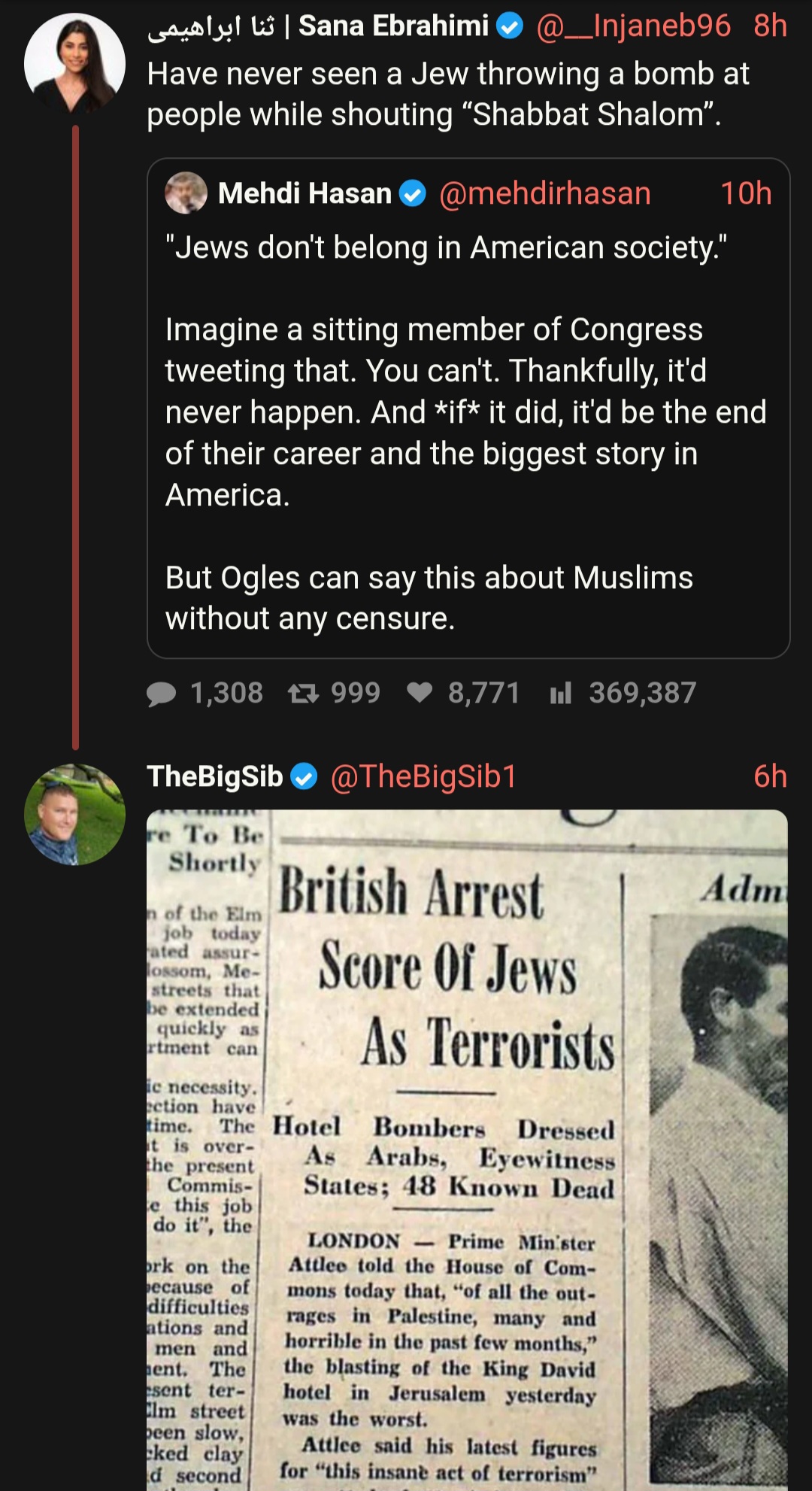Tap Mehdi Hasan's small avatar
812x1491 pixels.
click(x=186, y=193)
